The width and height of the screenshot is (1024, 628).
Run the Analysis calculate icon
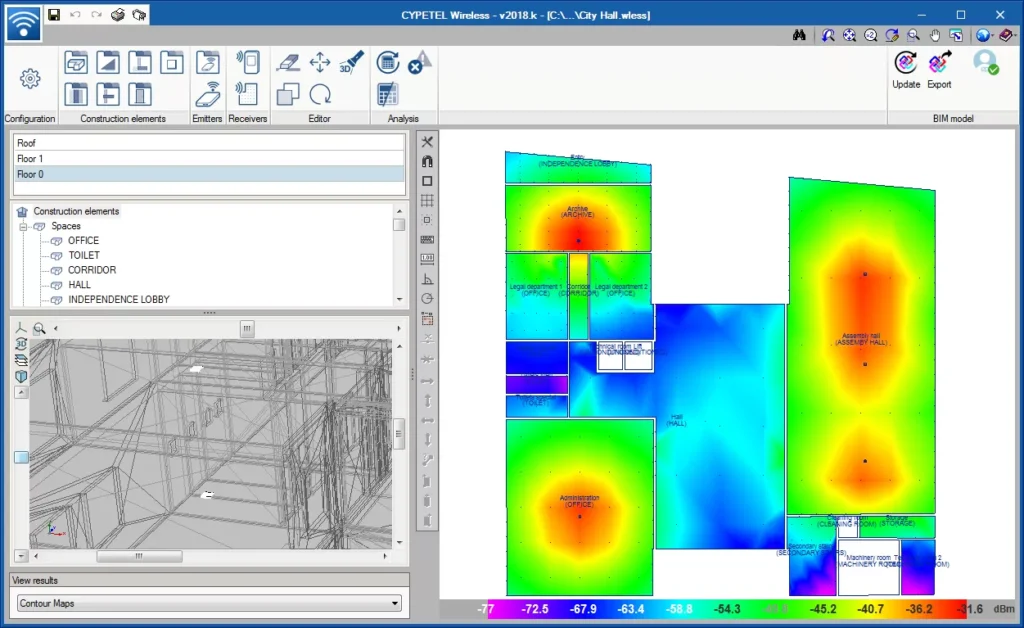[388, 62]
